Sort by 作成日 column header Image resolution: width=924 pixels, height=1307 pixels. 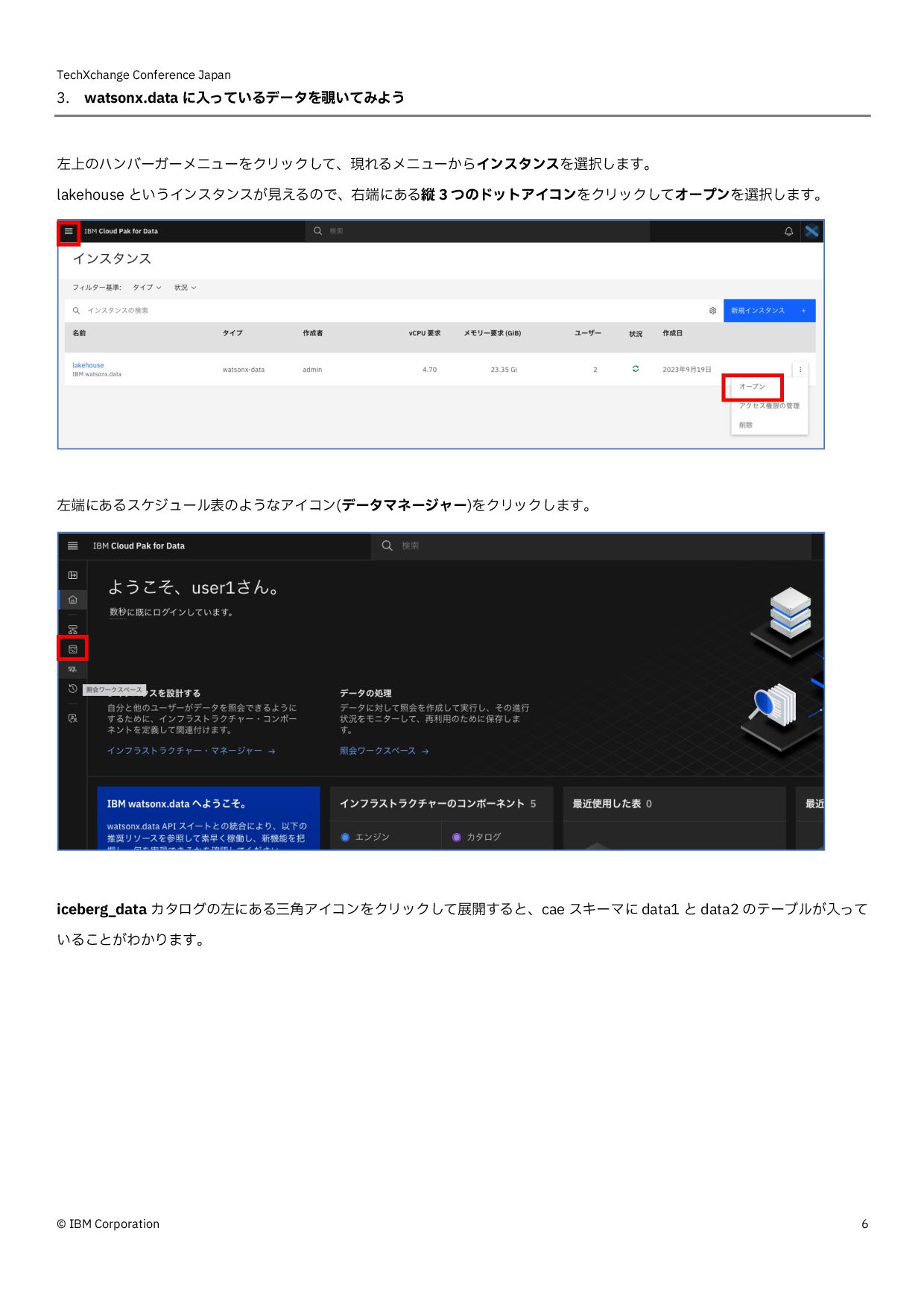(x=673, y=334)
